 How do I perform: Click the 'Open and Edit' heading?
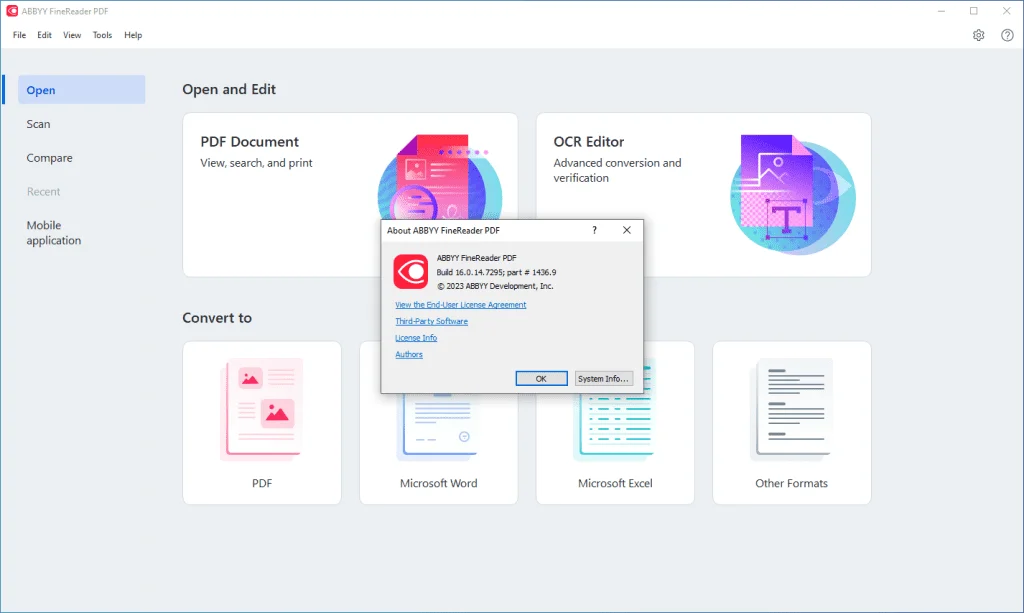(x=229, y=89)
